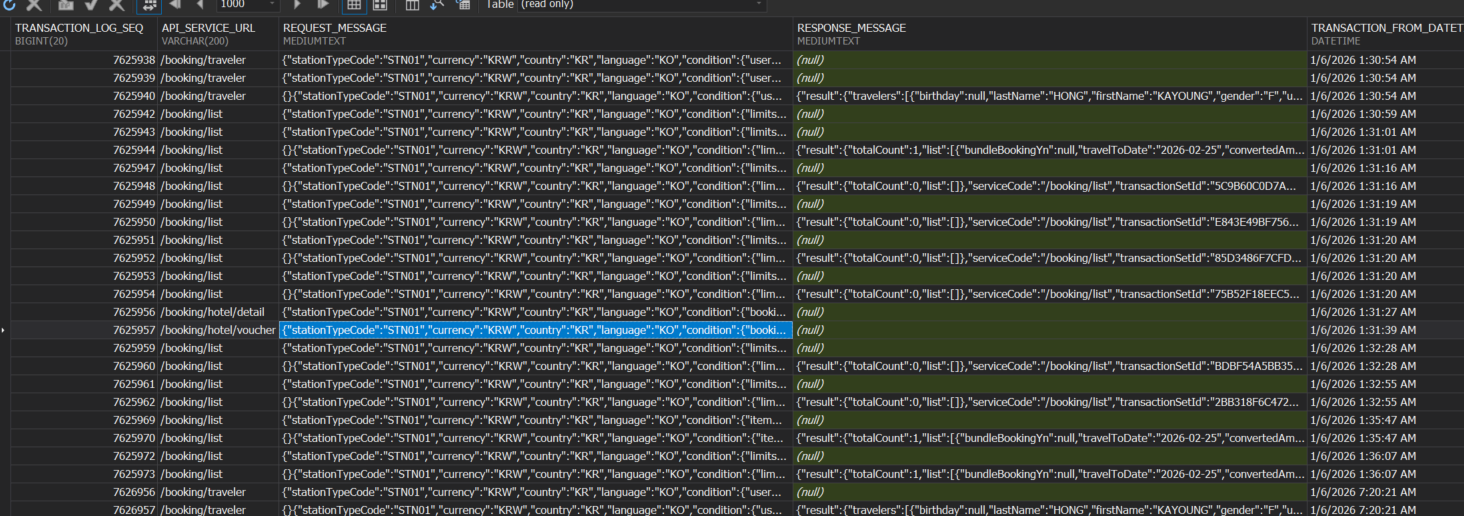The image size is (1464, 516).
Task: Go to the next page of results
Action: pos(297,5)
